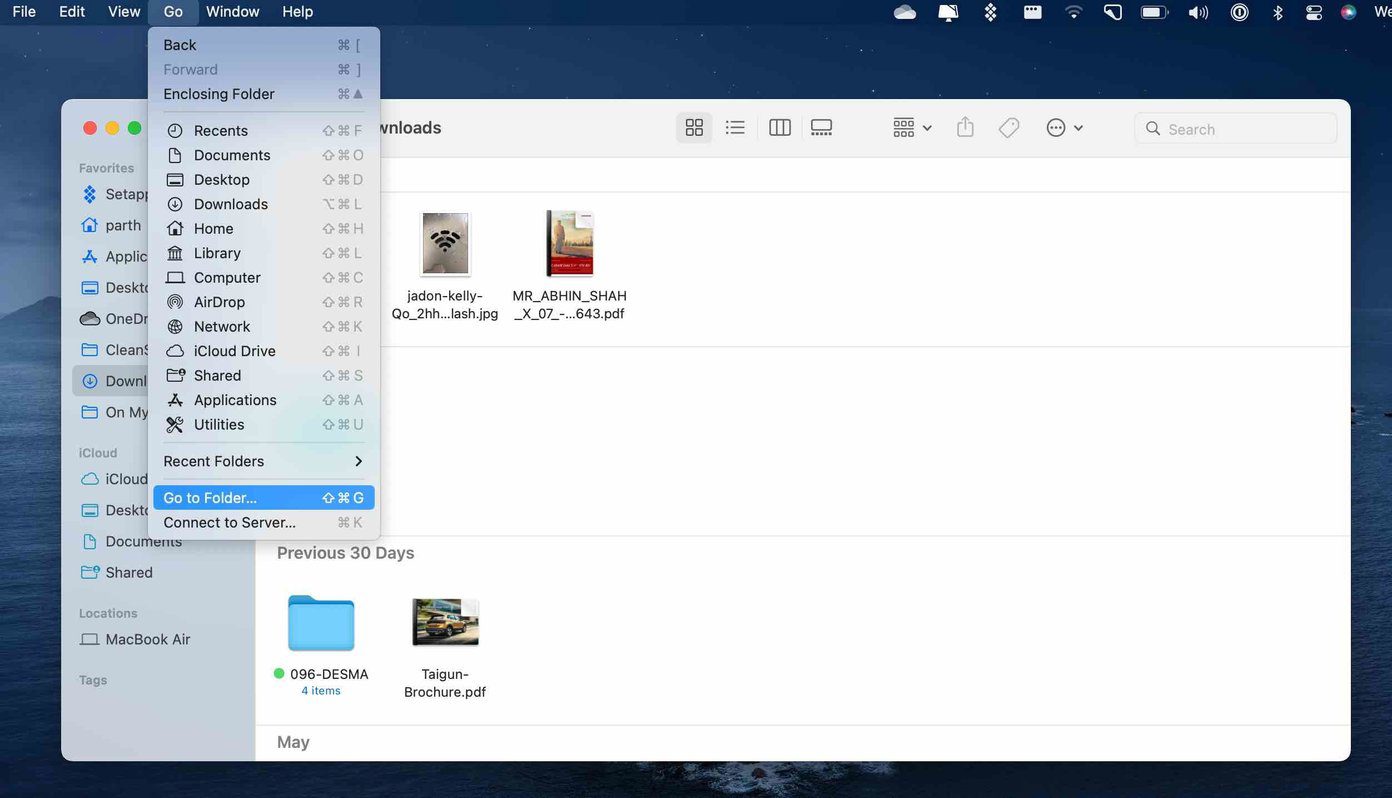The height and width of the screenshot is (798, 1392).
Task: Open Control Center in the menu bar
Action: (x=1314, y=12)
